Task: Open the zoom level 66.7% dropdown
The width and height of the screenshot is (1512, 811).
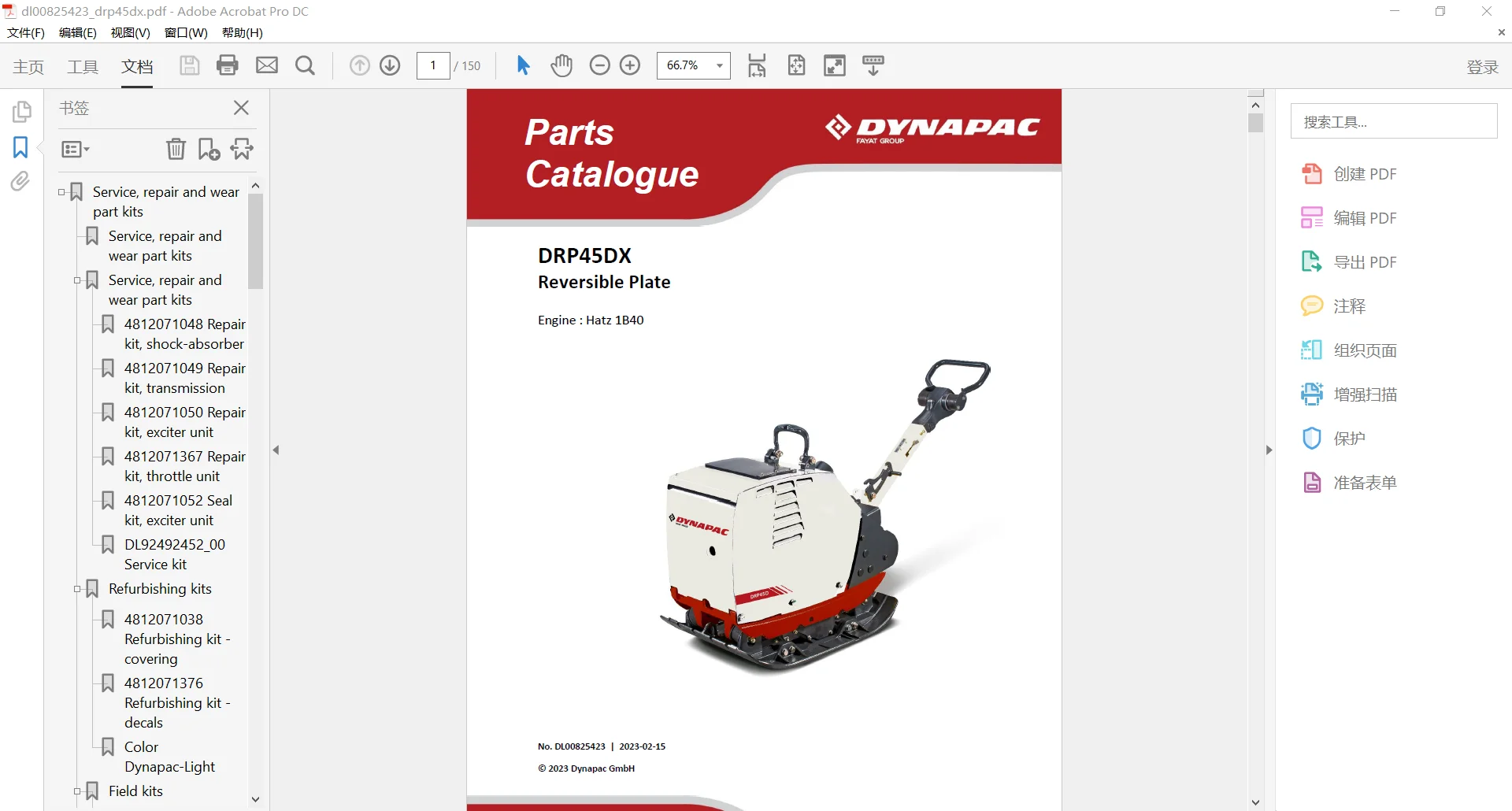Action: [693, 65]
